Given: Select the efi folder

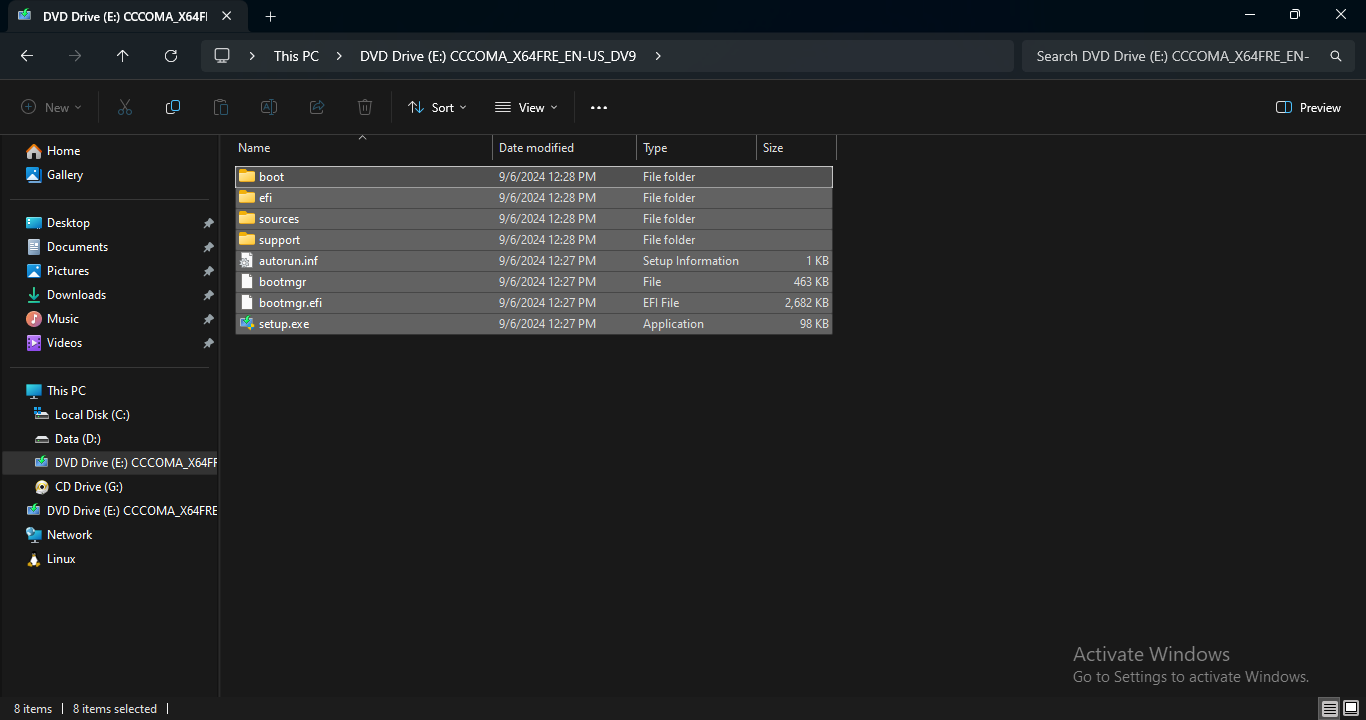Looking at the screenshot, I should pos(534,198).
